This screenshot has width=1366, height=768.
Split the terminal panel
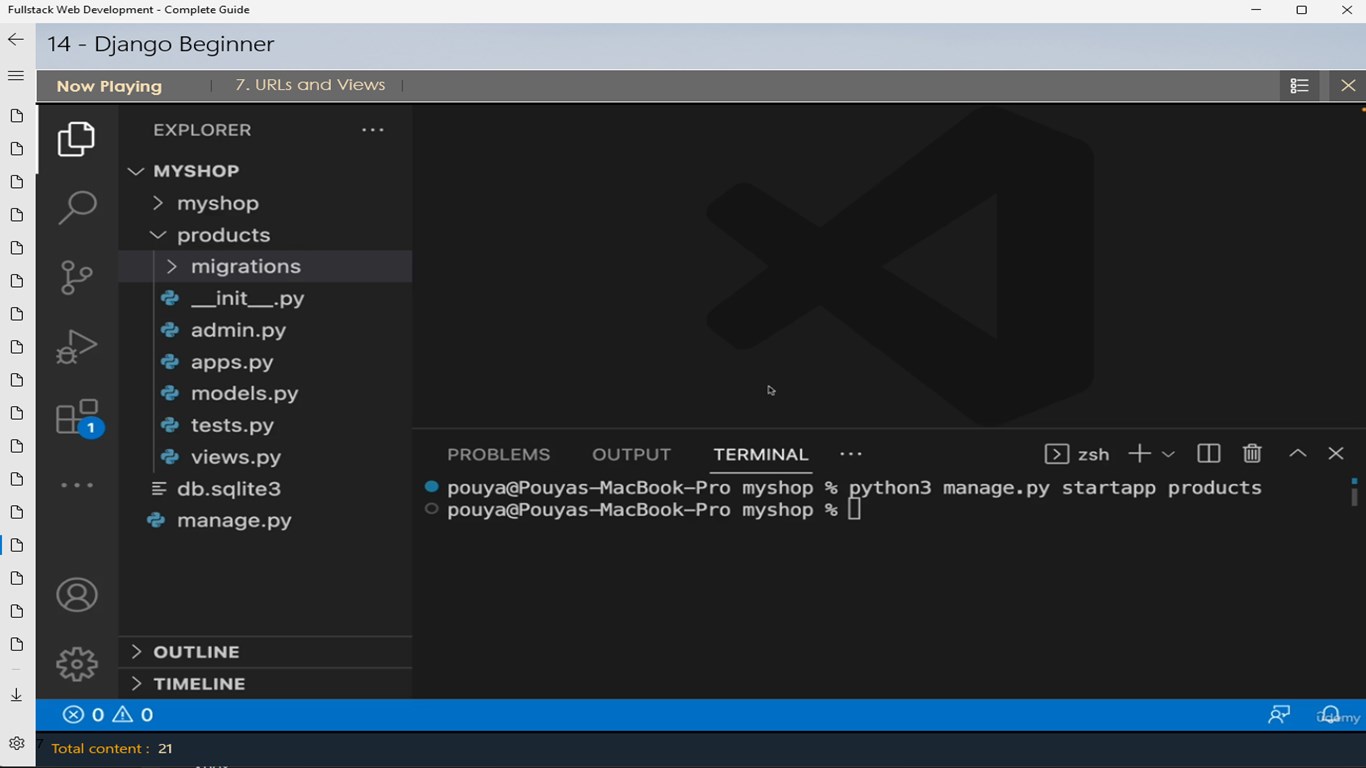(x=1208, y=454)
